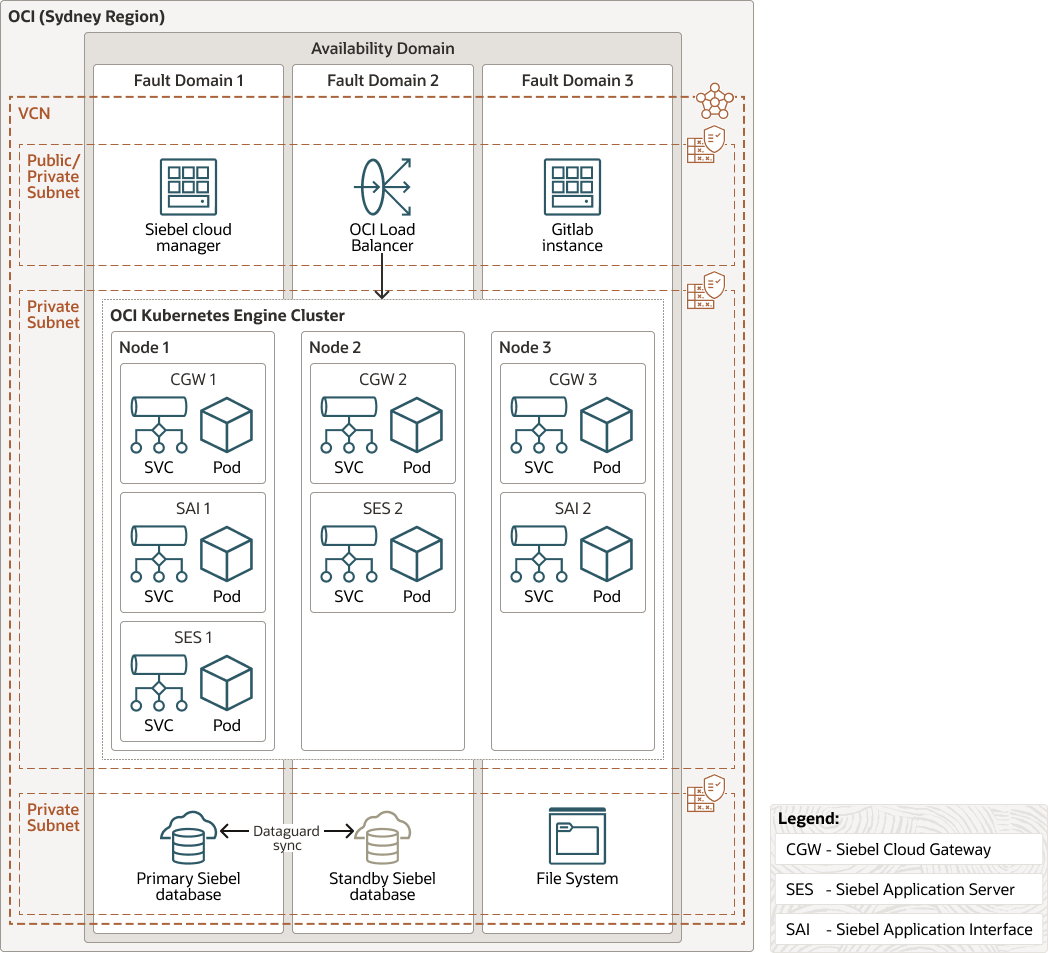Click the SVC icon in CGW 3
1048x953 pixels.
[539, 425]
